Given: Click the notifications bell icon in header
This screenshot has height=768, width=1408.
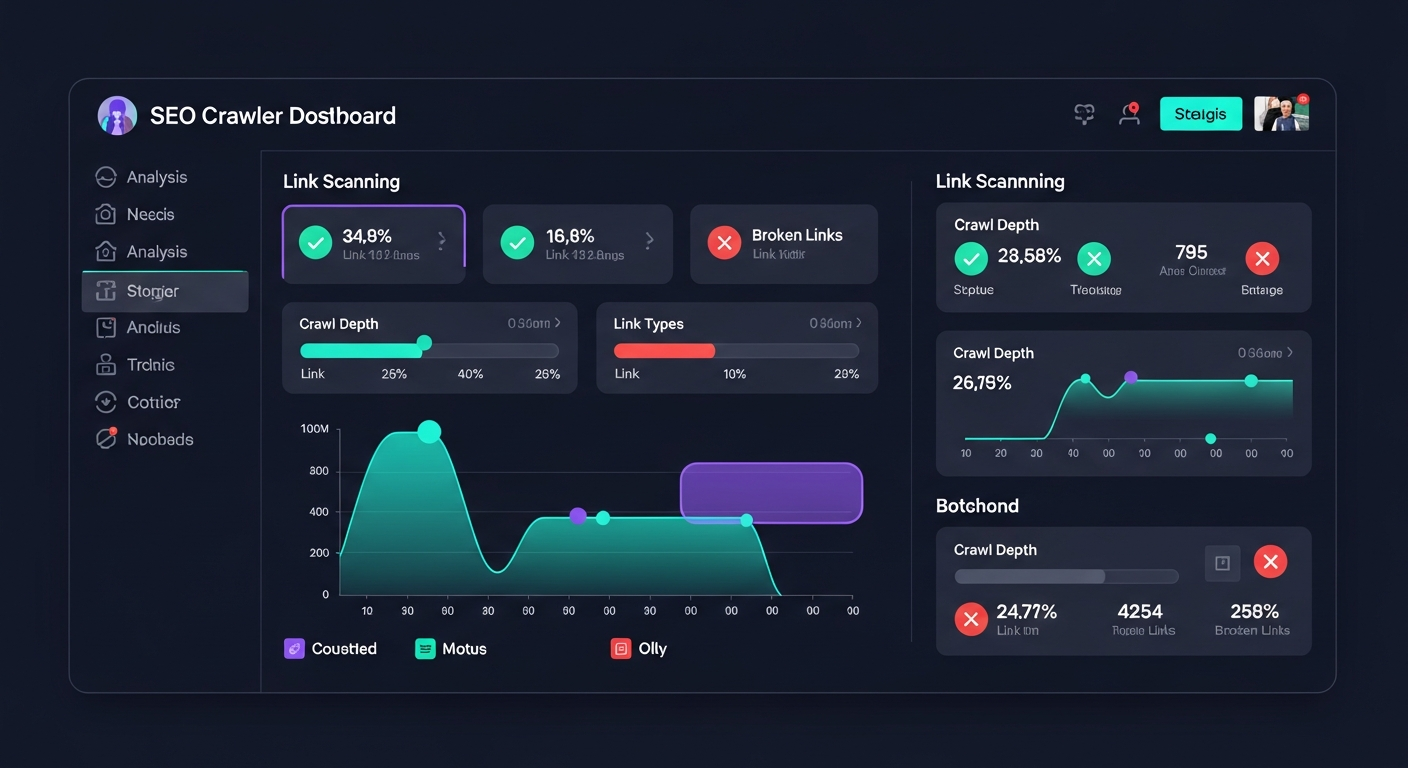Looking at the screenshot, I should pos(1129,113).
